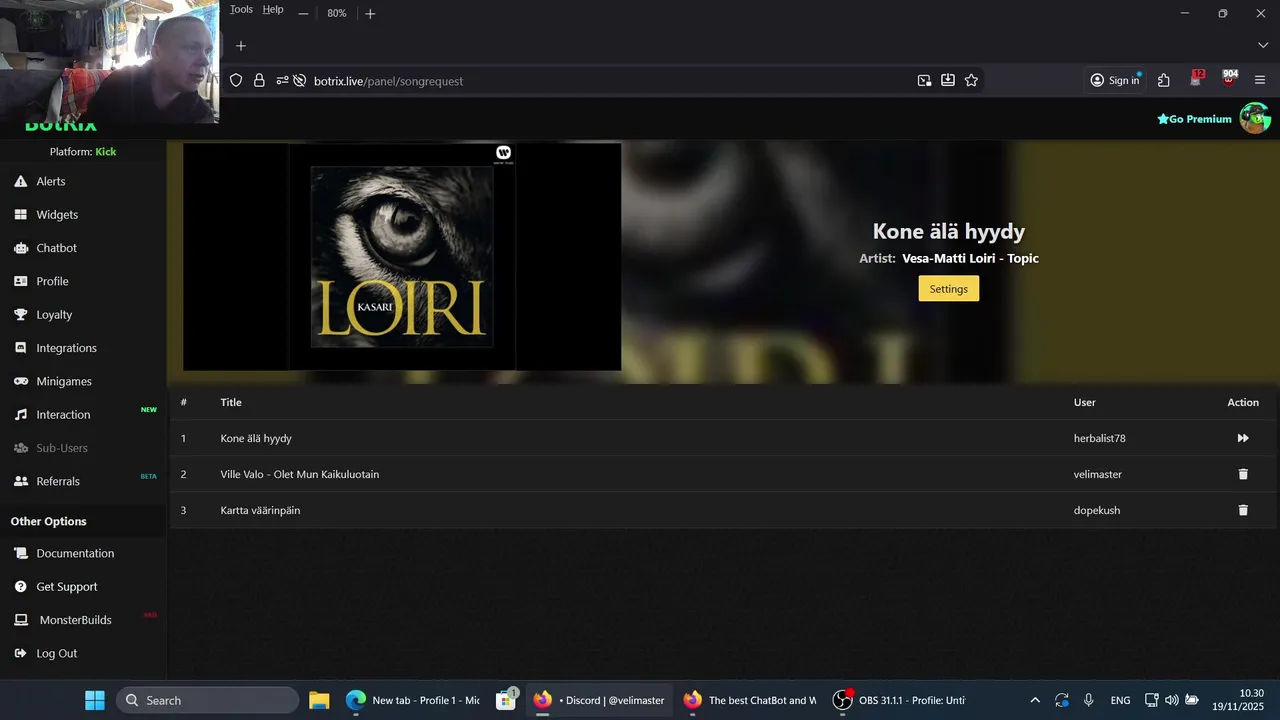Delete Ville Valo song from queue

point(1243,474)
